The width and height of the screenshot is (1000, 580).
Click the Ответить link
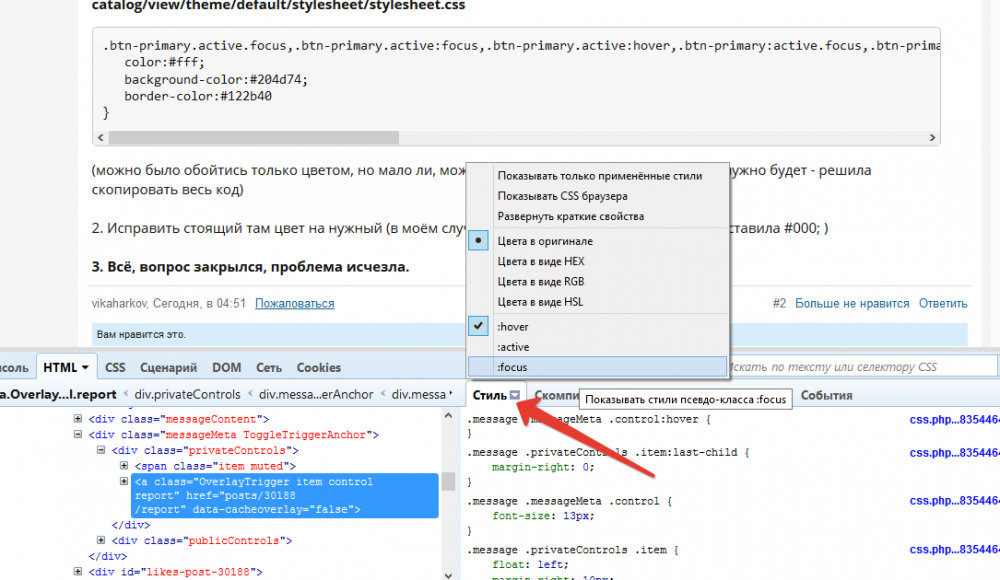coord(943,303)
